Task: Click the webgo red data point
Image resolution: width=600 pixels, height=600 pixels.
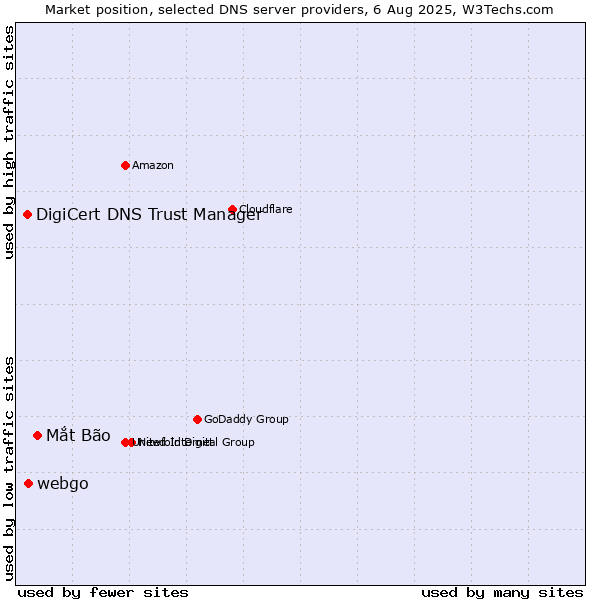Action: [x=28, y=484]
